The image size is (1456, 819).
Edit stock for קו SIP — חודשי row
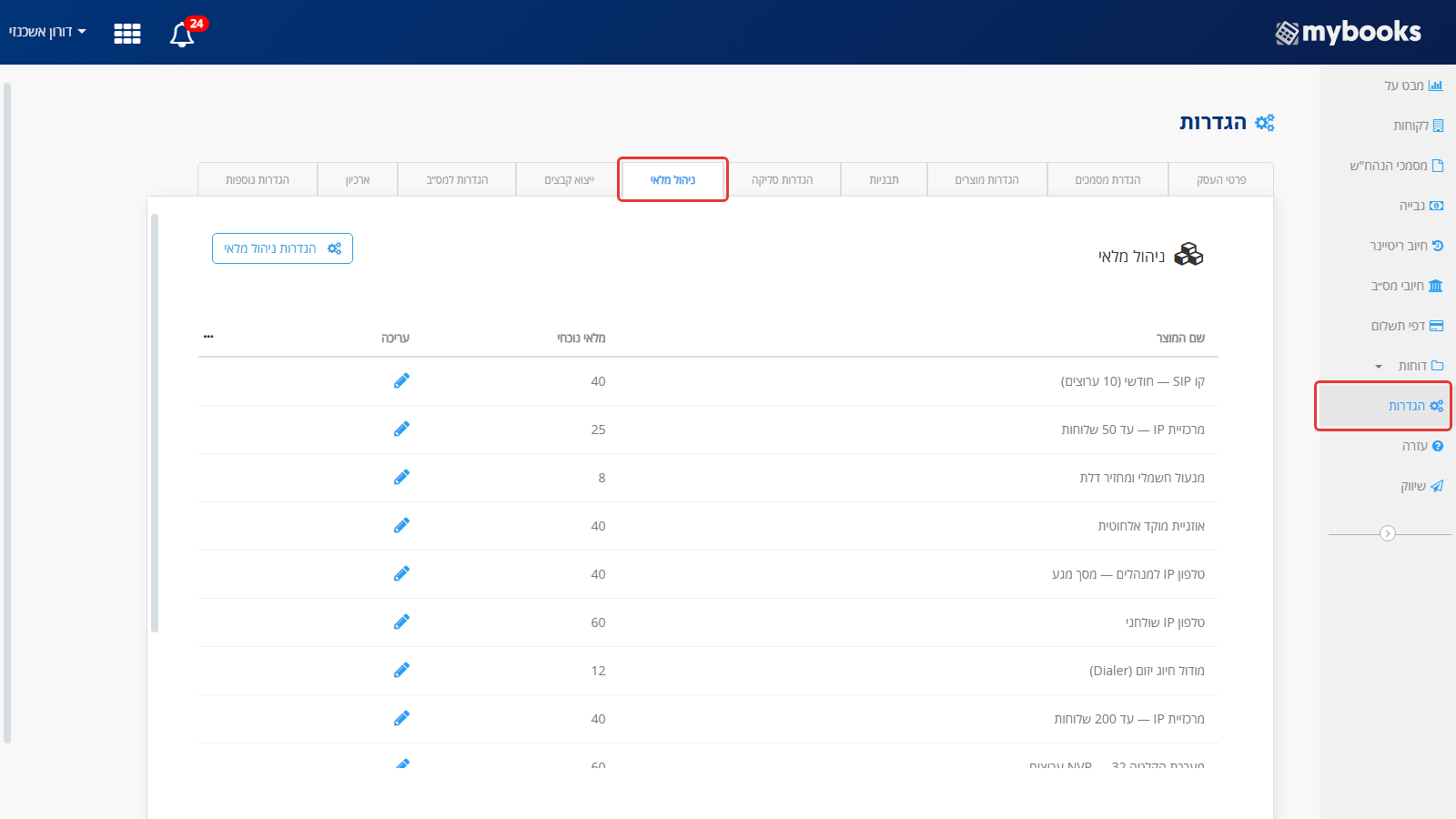click(401, 380)
